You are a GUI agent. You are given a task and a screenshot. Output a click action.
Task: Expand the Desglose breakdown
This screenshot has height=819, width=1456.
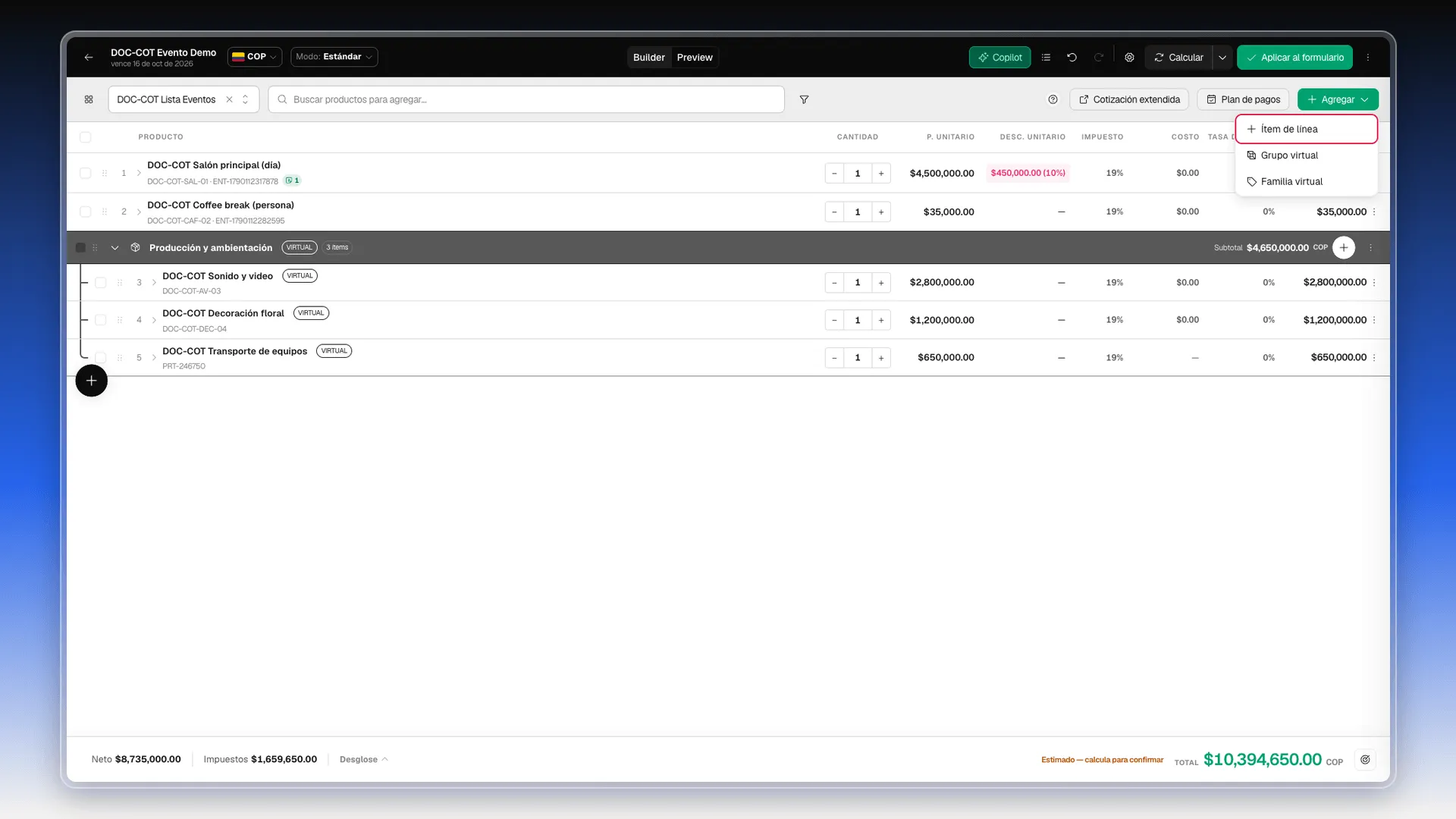[x=364, y=760]
